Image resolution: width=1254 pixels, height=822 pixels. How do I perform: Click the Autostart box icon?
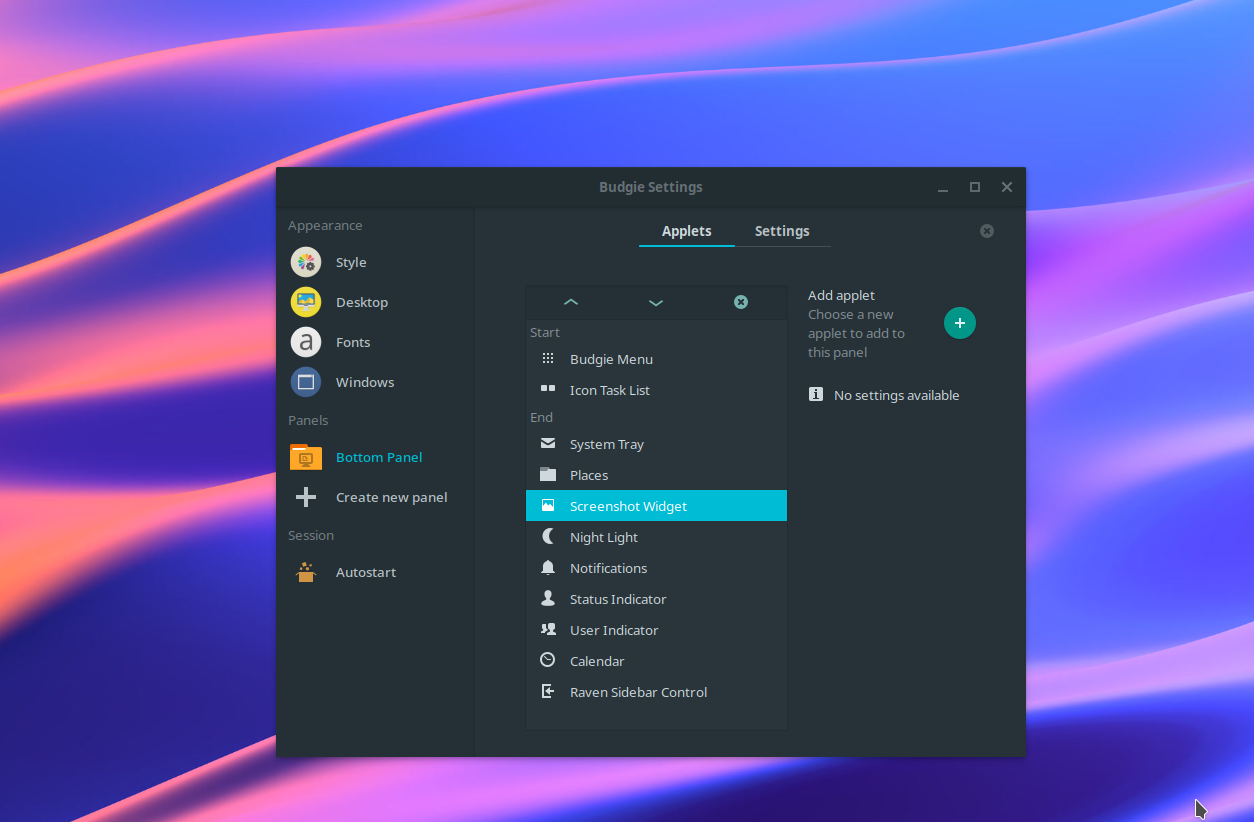(x=306, y=572)
